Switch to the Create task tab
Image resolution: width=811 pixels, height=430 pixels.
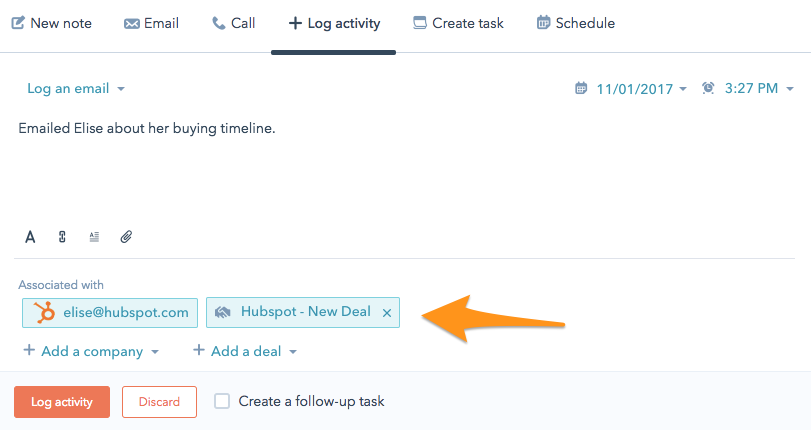[458, 22]
